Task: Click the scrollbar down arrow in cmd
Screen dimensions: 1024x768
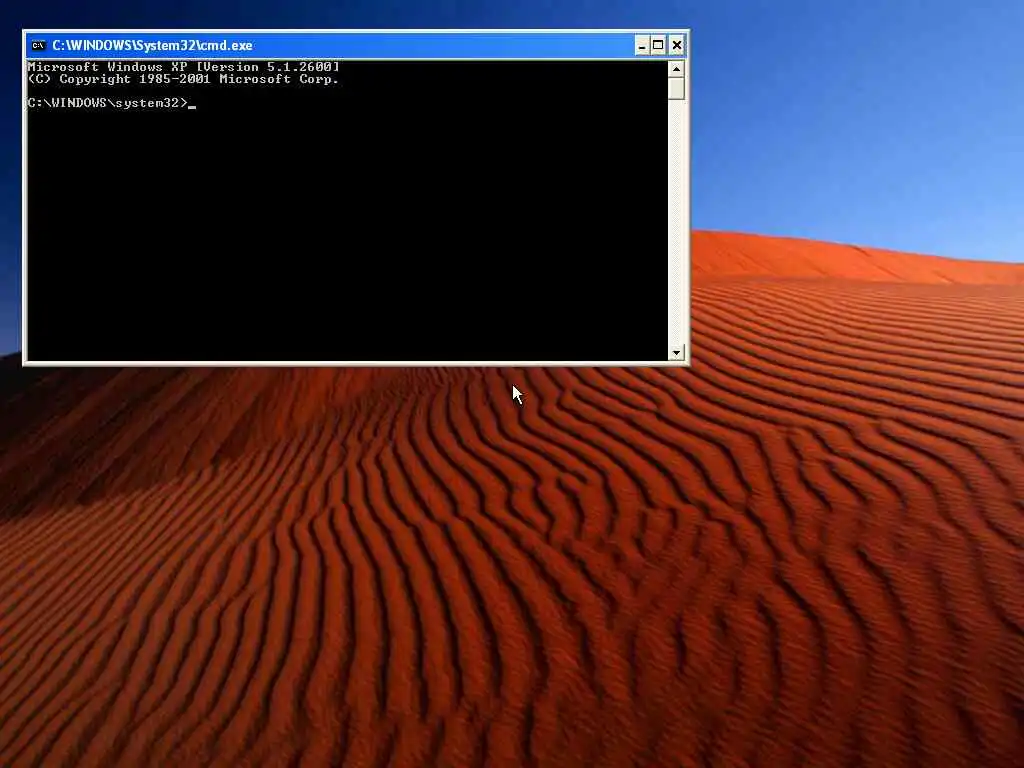Action: [677, 353]
